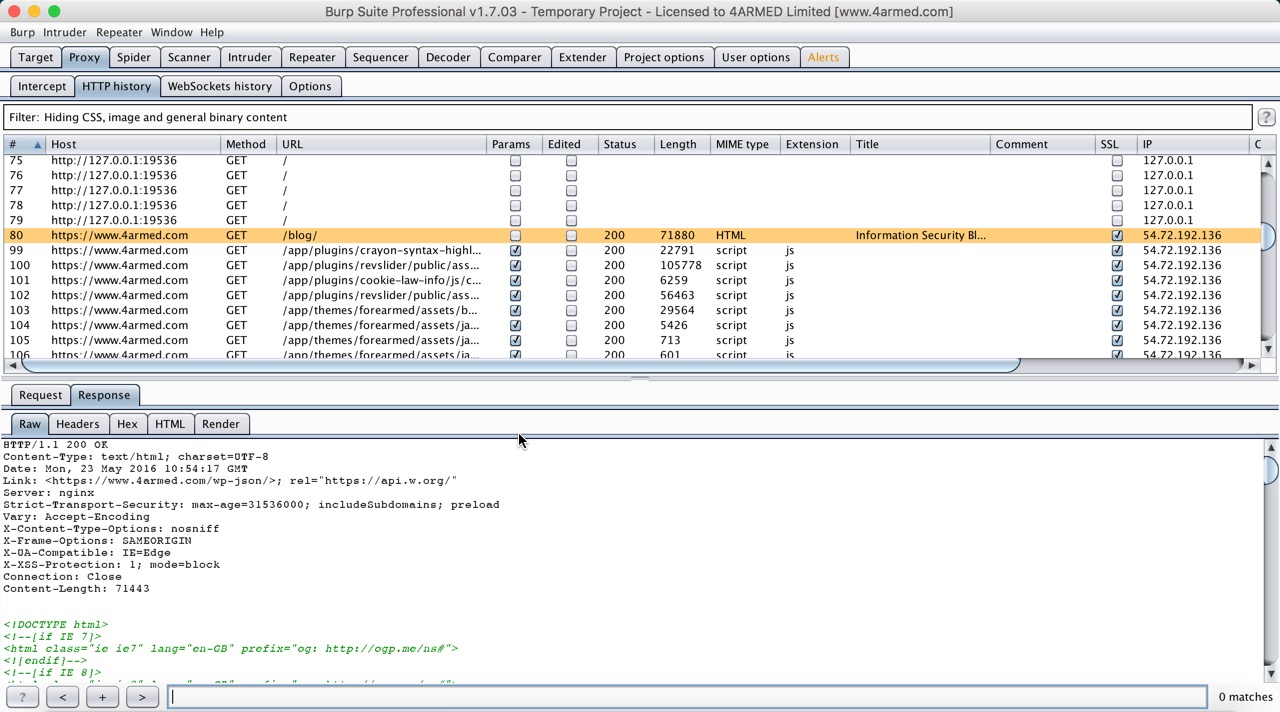Viewport: 1280px width, 712px height.
Task: Toggle SSL checkbox for row 102
Action: tap(1117, 295)
